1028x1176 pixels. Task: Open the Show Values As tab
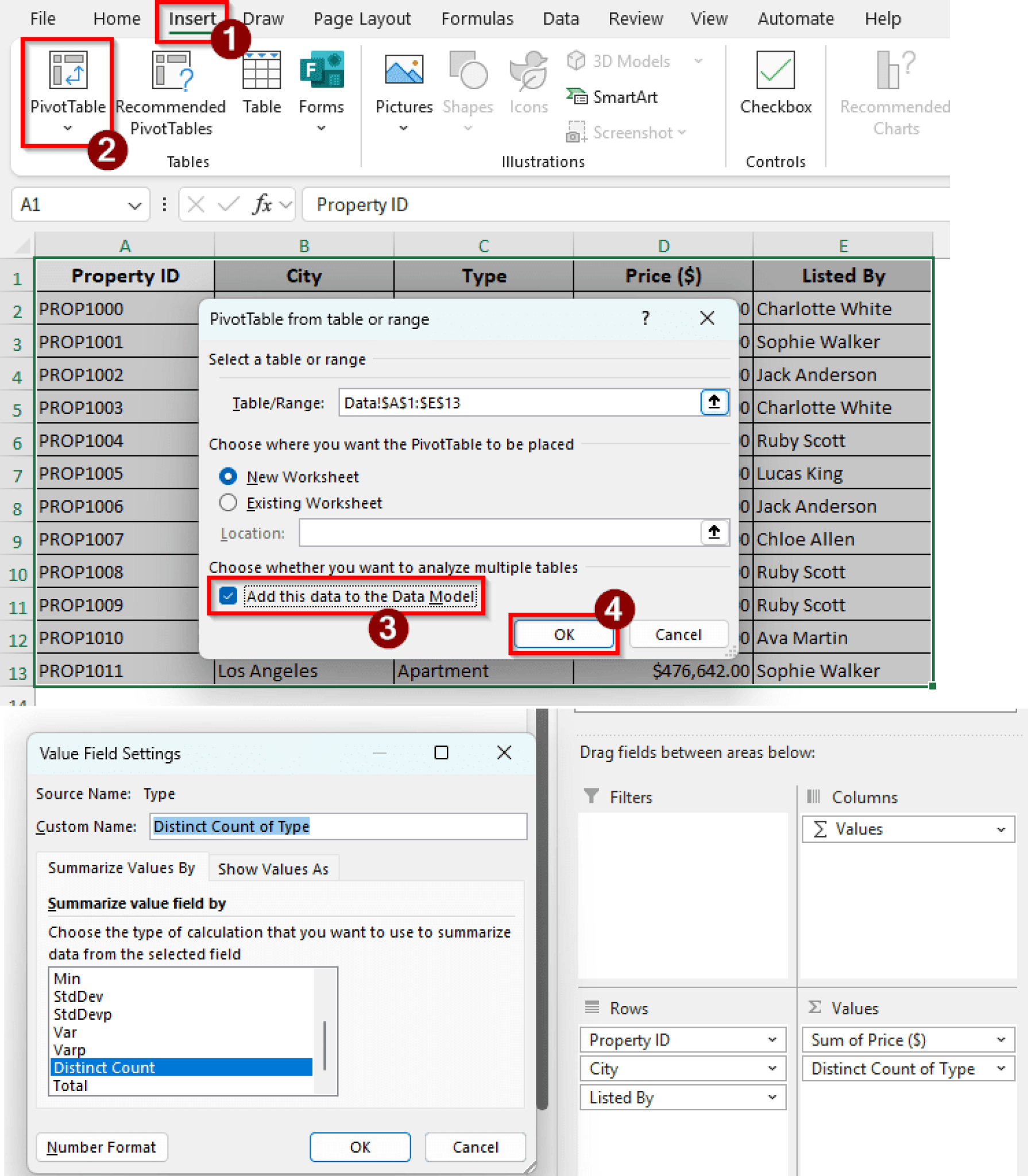click(x=273, y=868)
